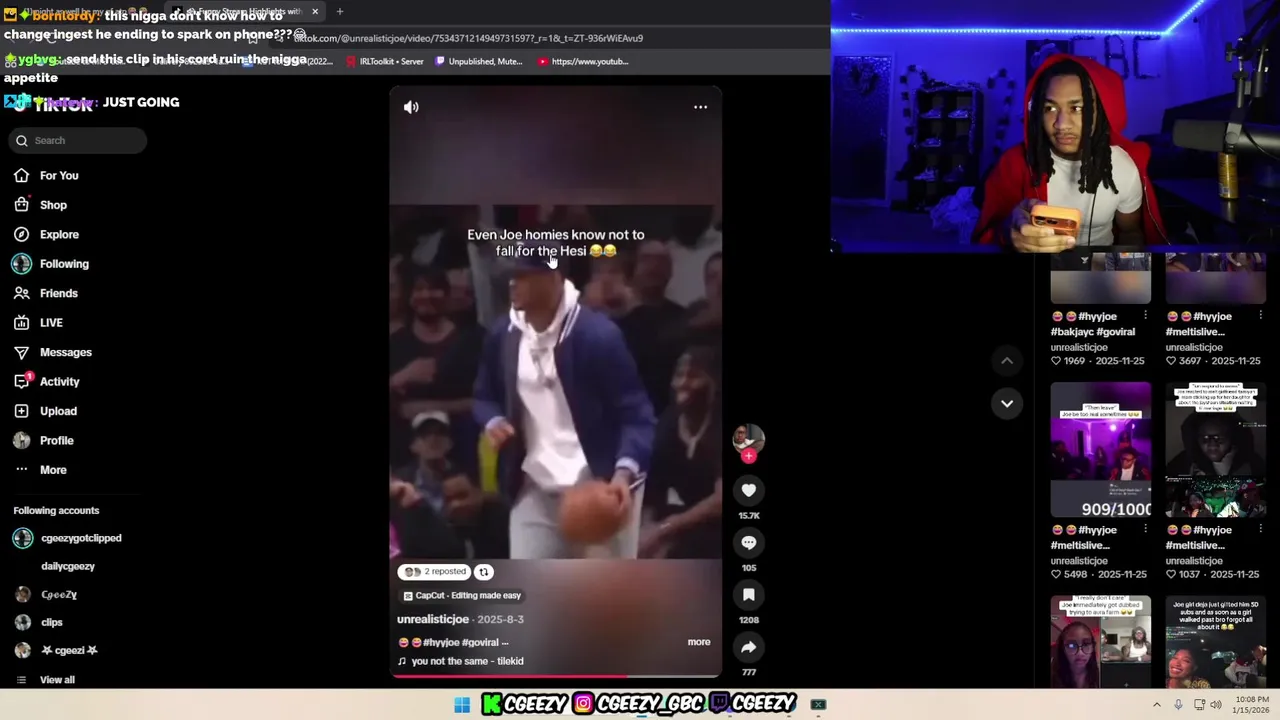Open the video options three-dot menu

click(700, 107)
